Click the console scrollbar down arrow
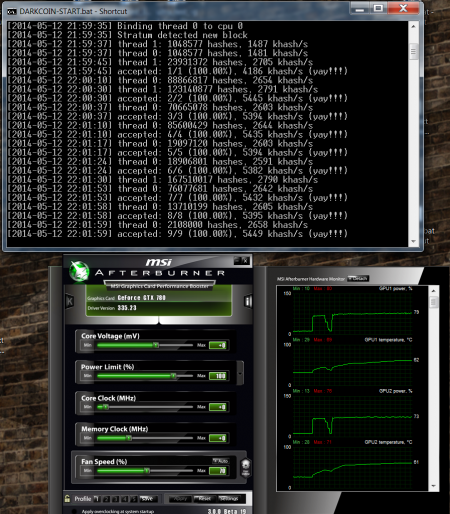450x514 pixels. pyautogui.click(x=413, y=241)
